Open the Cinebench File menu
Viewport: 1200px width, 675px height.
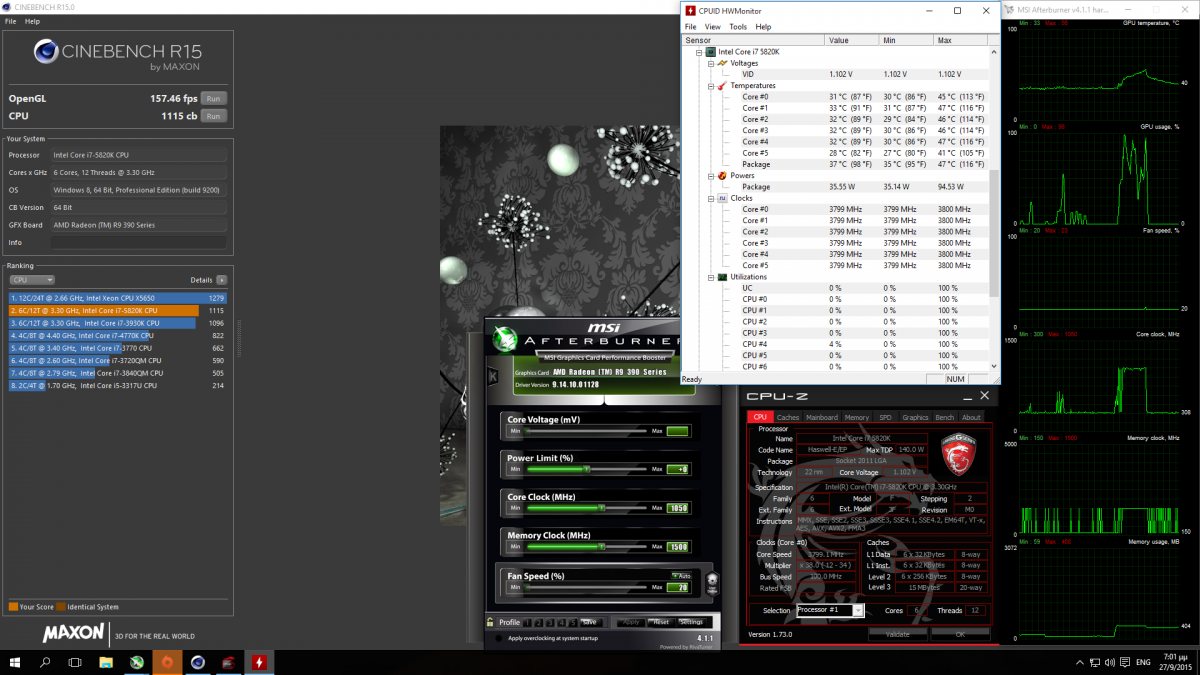point(11,21)
